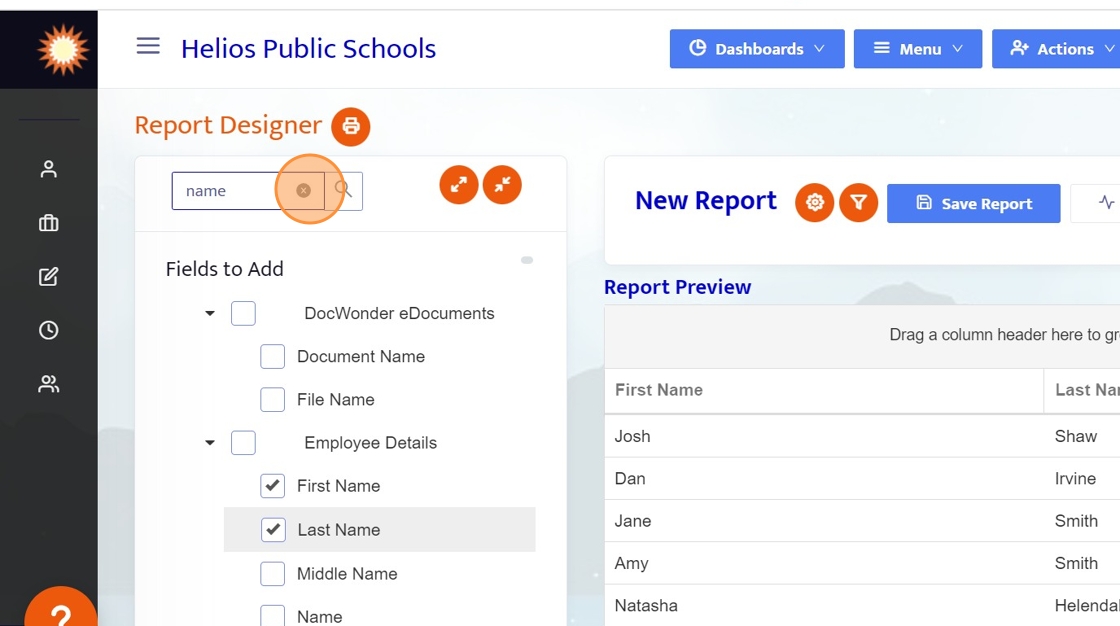Open the Menu dropdown
The height and width of the screenshot is (626, 1120).
tap(918, 49)
